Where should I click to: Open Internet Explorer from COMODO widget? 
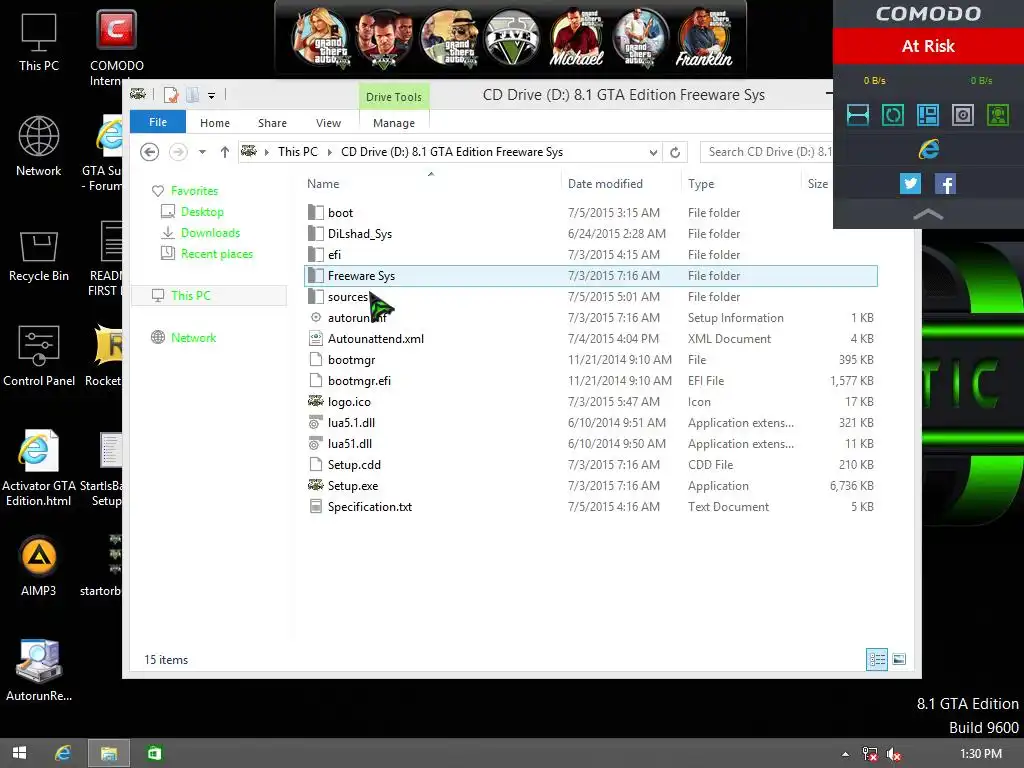(x=929, y=150)
